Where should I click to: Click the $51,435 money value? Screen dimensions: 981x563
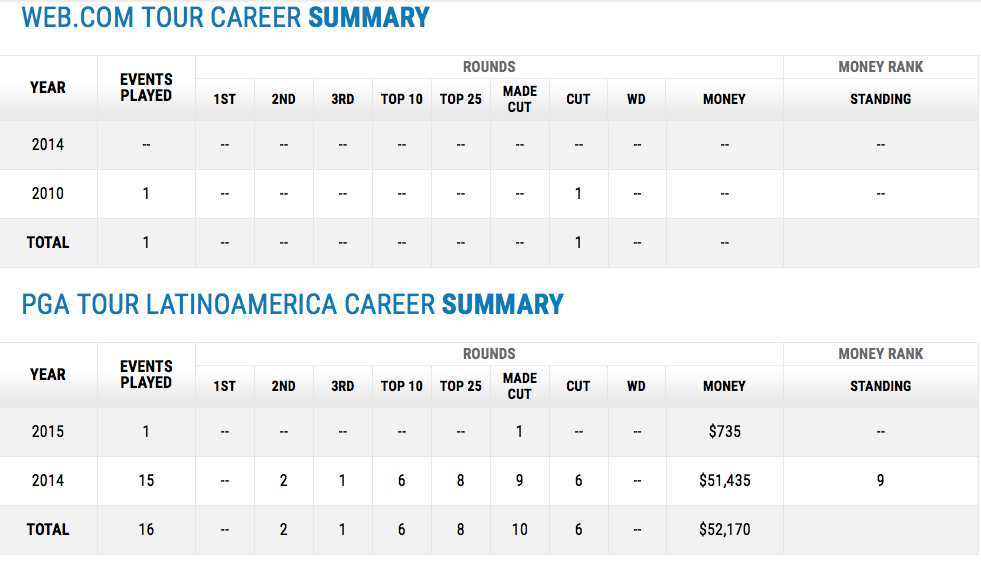[x=724, y=480]
